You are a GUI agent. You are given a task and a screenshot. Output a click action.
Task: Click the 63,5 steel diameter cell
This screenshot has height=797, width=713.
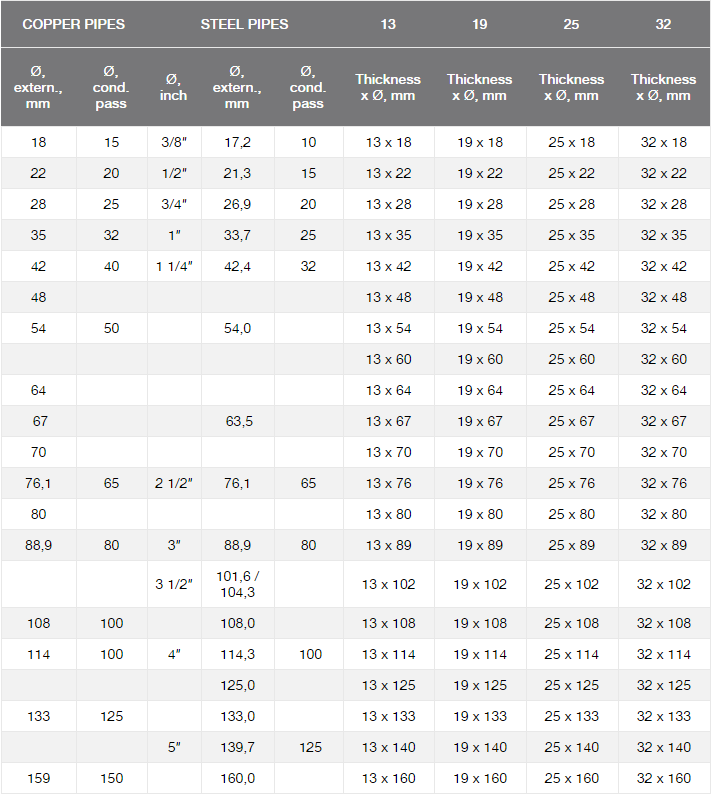coord(237,421)
